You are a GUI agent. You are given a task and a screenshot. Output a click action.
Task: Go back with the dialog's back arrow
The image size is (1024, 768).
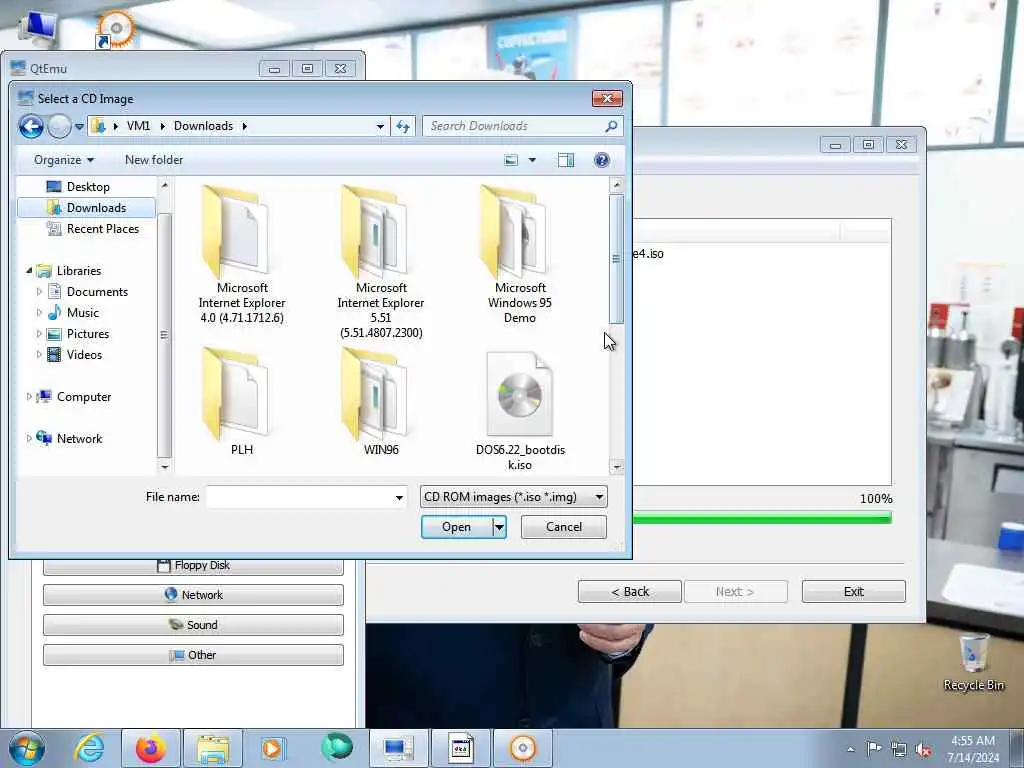pyautogui.click(x=31, y=126)
